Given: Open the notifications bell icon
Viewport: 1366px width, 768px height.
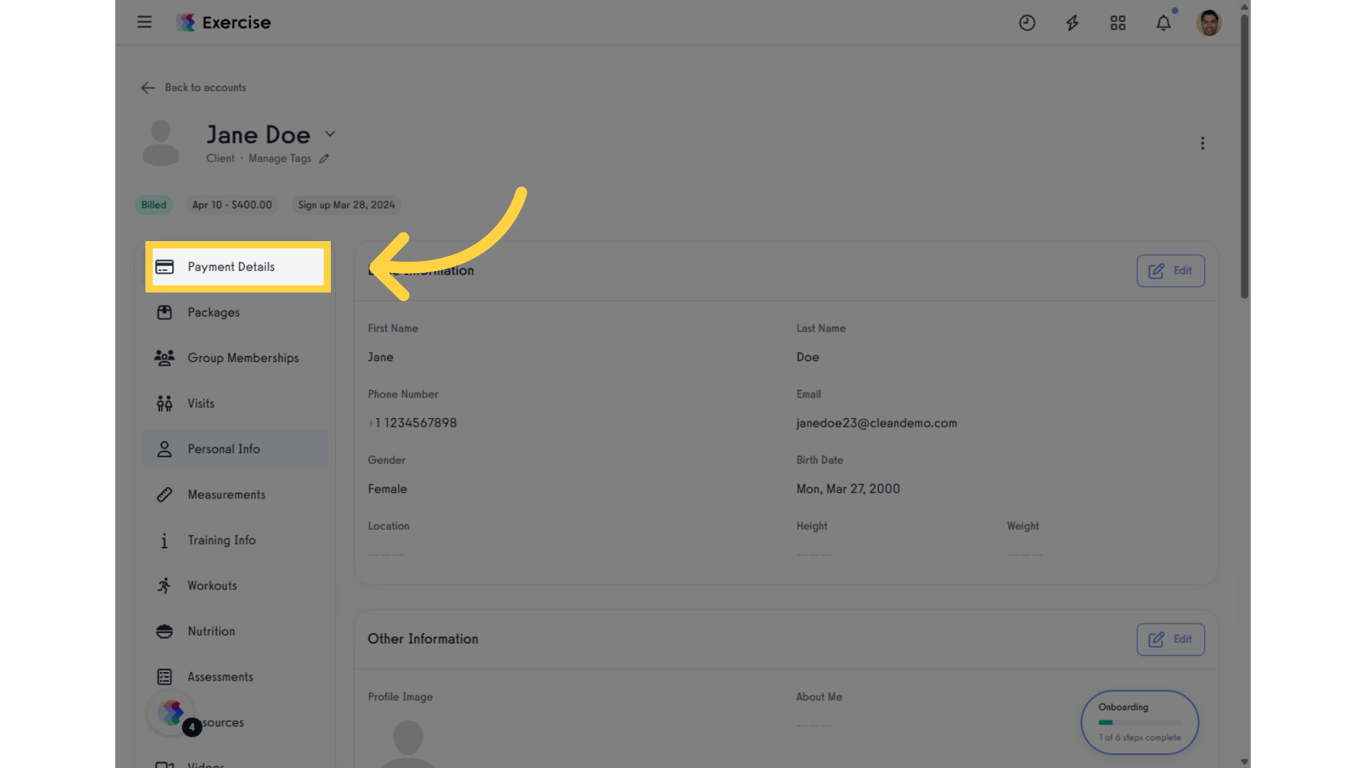Looking at the screenshot, I should 1163,22.
